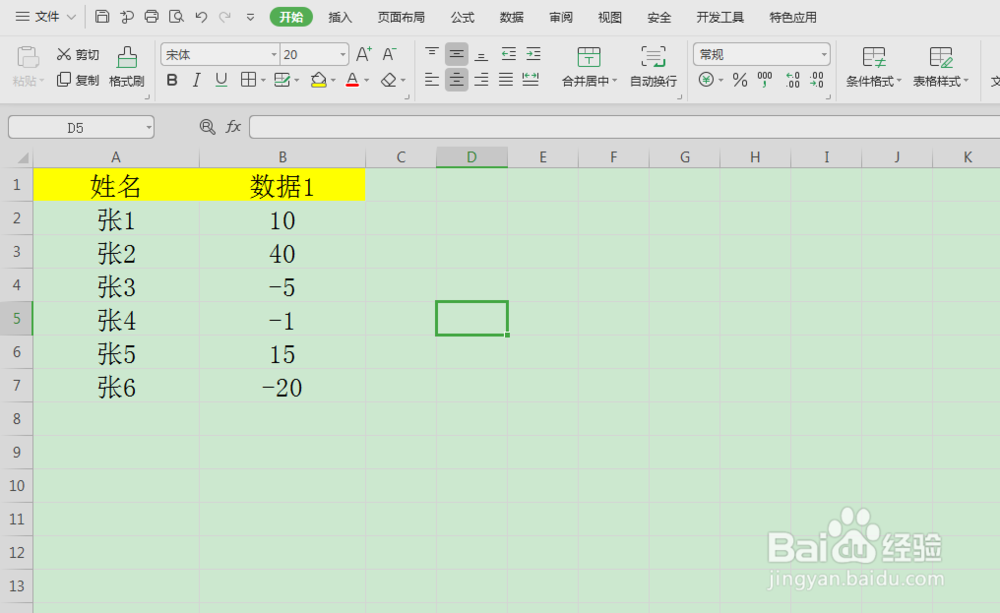Open the 常规 number format dropdown

coord(824,55)
